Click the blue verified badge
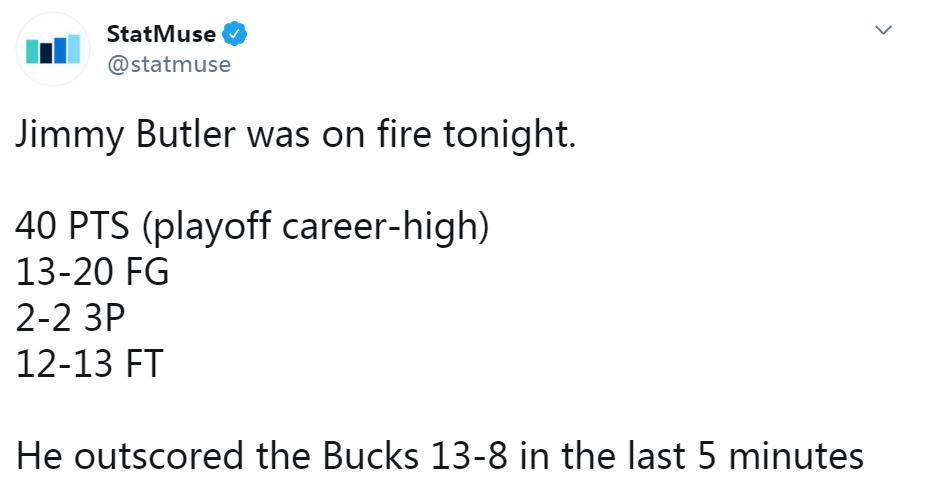Viewport: 927px width, 496px height. pyautogui.click(x=235, y=34)
